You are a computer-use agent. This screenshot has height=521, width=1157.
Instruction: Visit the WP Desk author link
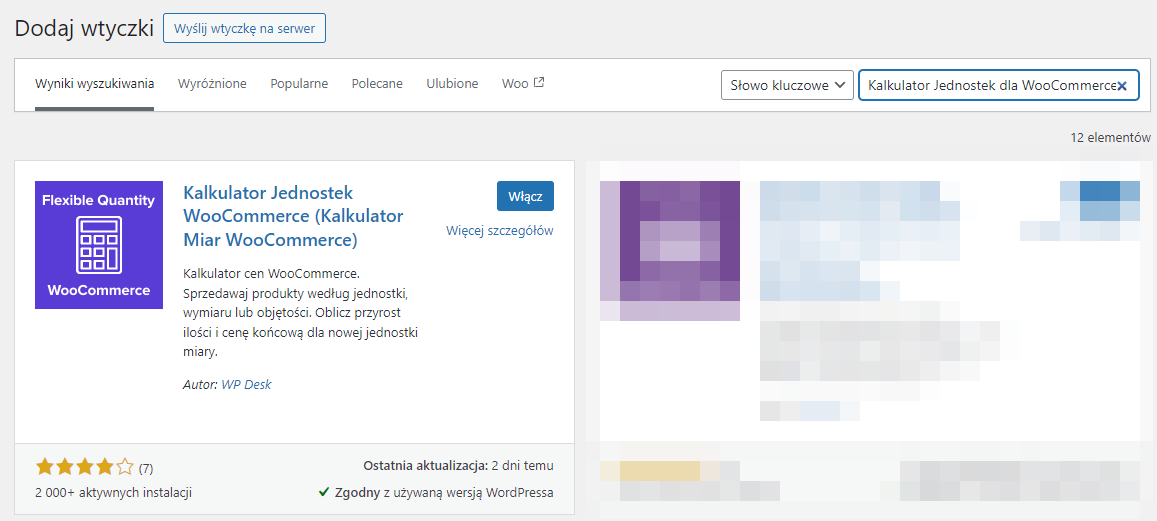point(246,384)
